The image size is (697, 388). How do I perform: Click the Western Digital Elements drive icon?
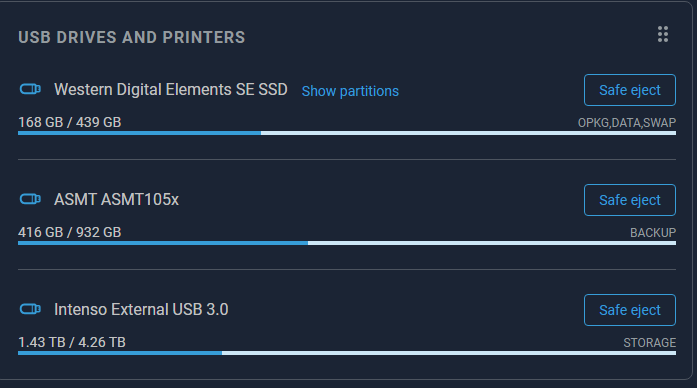pyautogui.click(x=30, y=89)
